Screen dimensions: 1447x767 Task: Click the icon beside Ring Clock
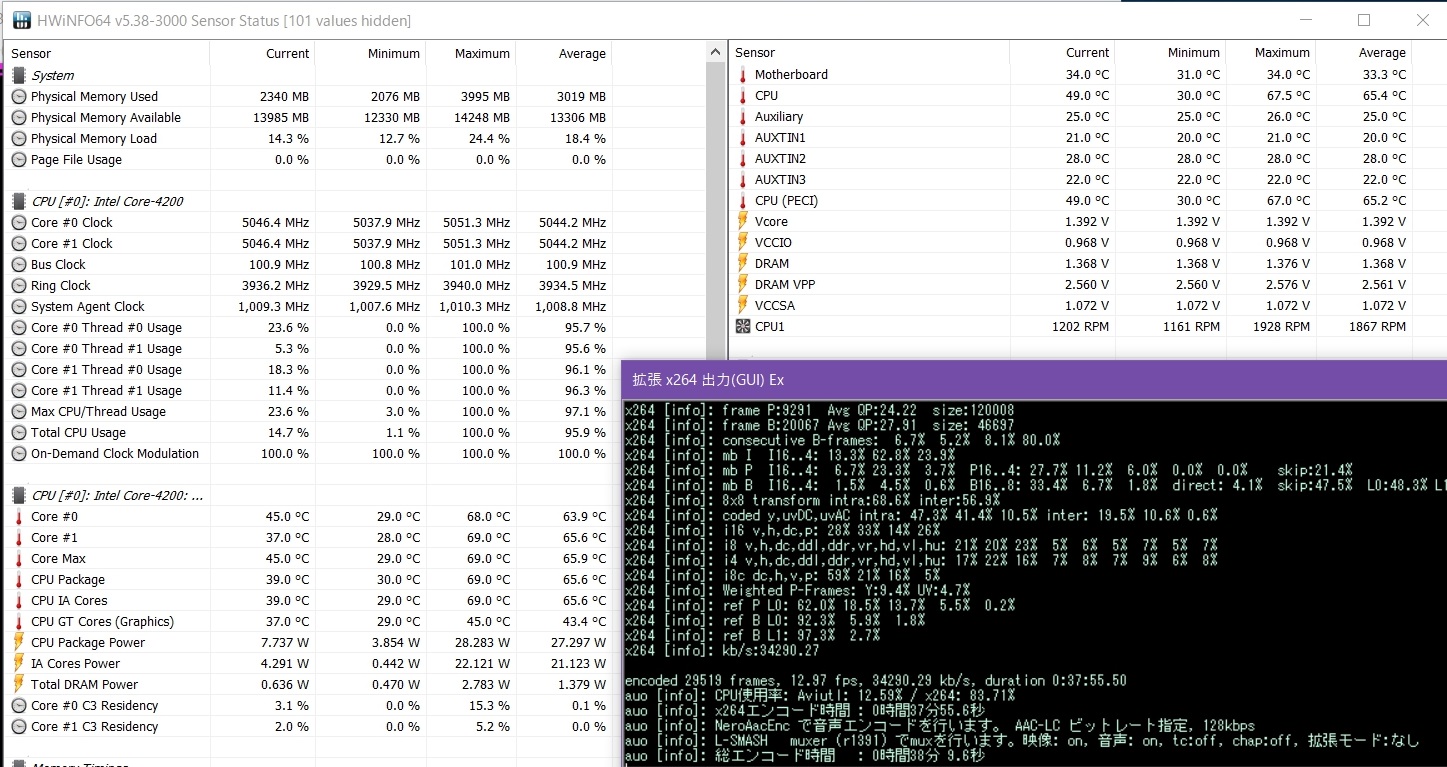click(x=19, y=286)
